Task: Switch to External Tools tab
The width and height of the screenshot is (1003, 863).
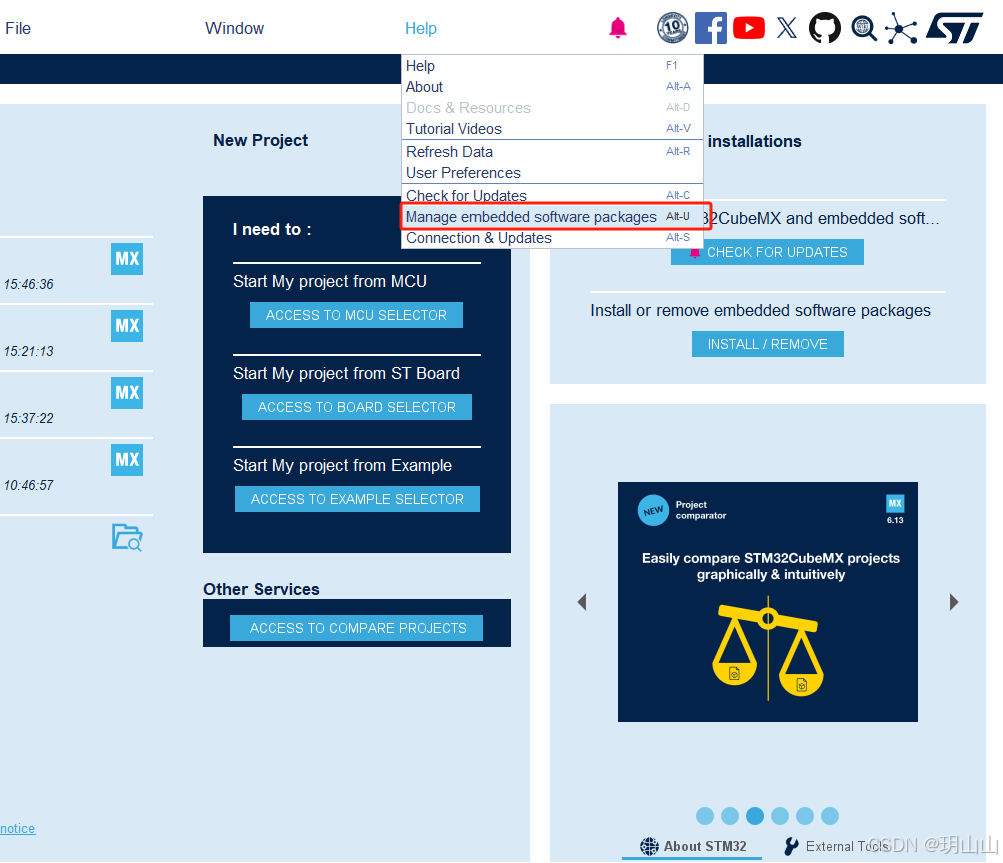Action: (837, 846)
